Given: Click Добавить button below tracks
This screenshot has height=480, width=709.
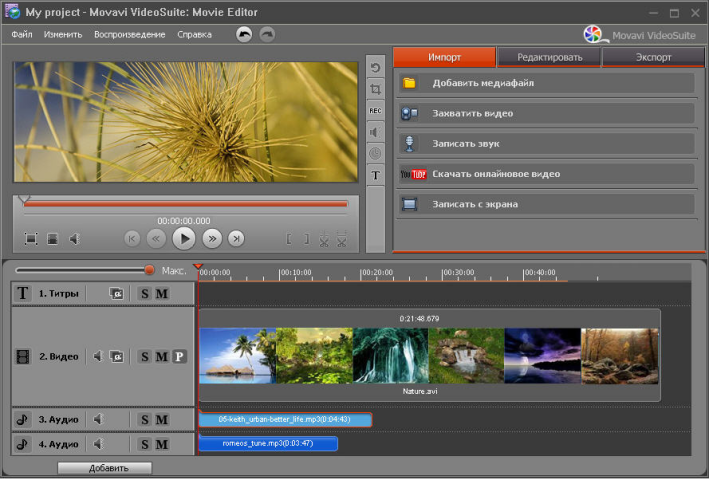Looking at the screenshot, I should 105,468.
